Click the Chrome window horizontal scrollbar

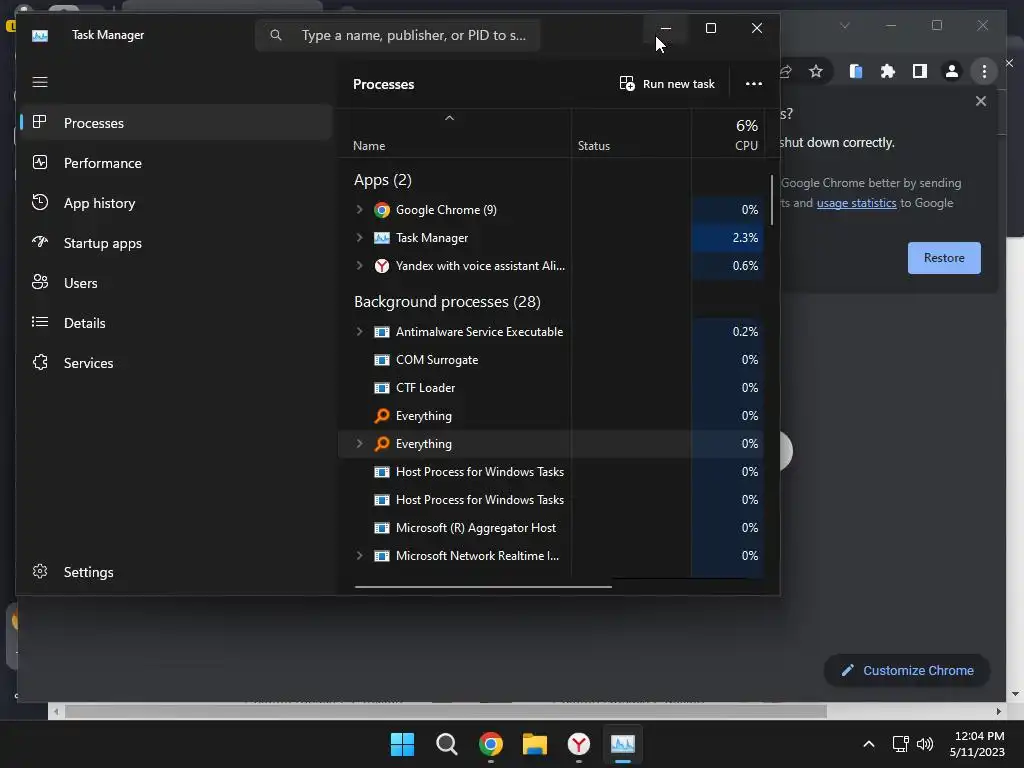click(x=445, y=711)
